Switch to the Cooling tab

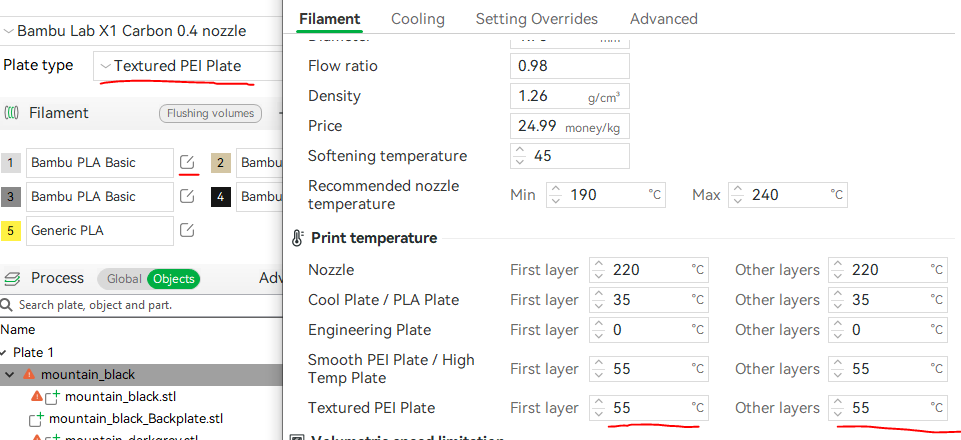tap(418, 19)
